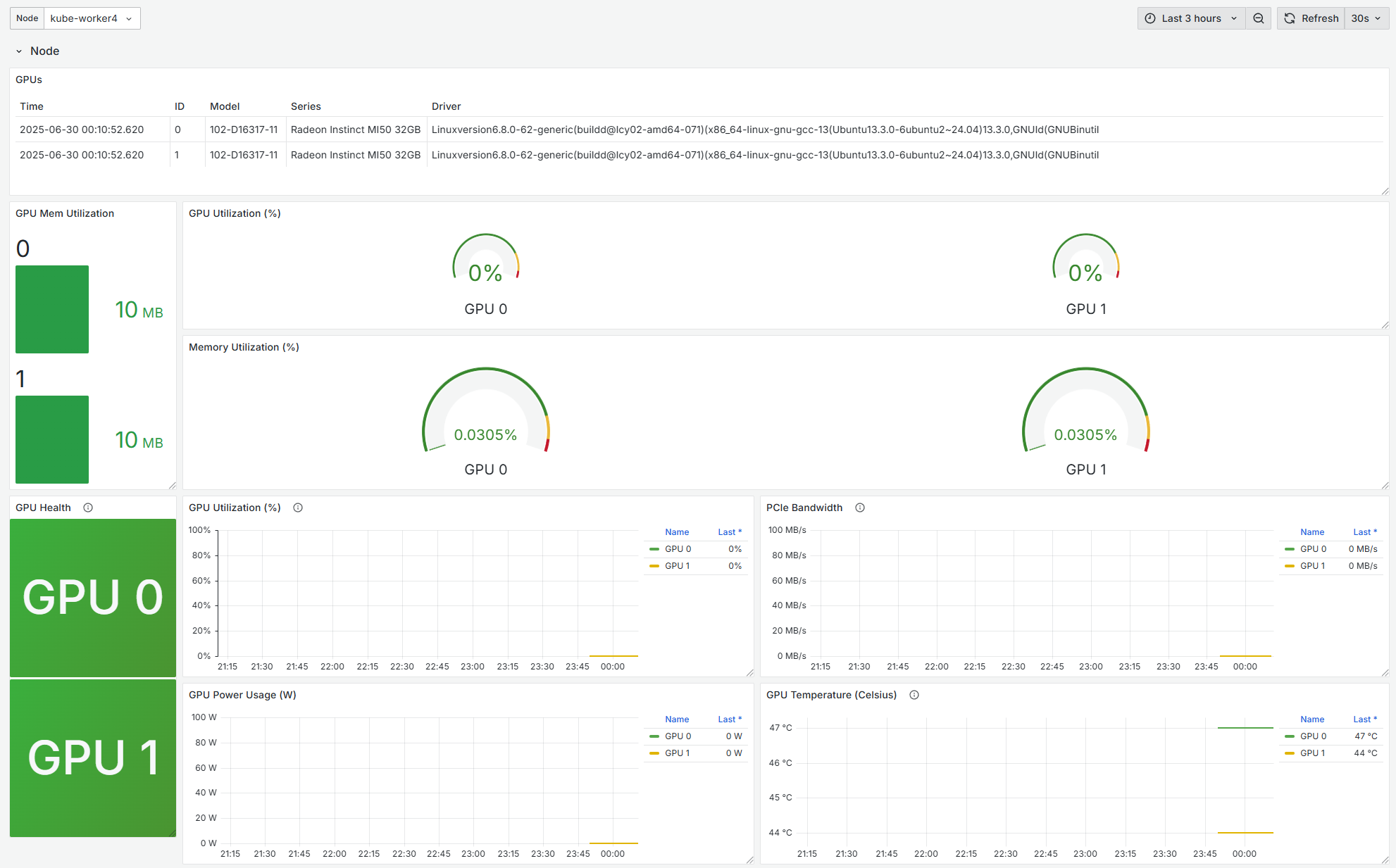Toggle GPU 0 series in GPU Utilization legend
Viewport: 1396px width, 868px height.
click(x=678, y=549)
